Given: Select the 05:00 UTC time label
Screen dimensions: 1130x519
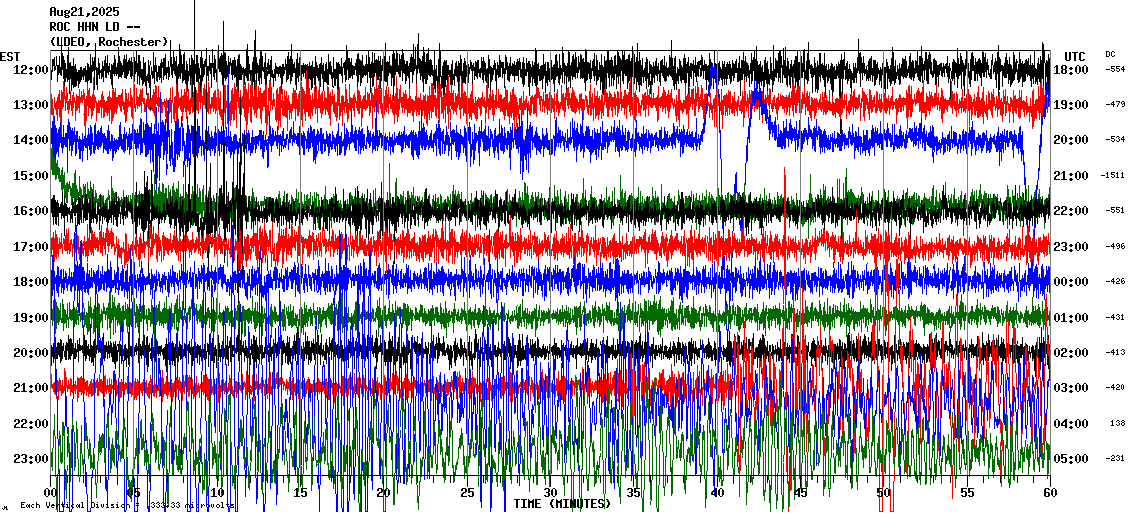Looking at the screenshot, I should click(1071, 459).
